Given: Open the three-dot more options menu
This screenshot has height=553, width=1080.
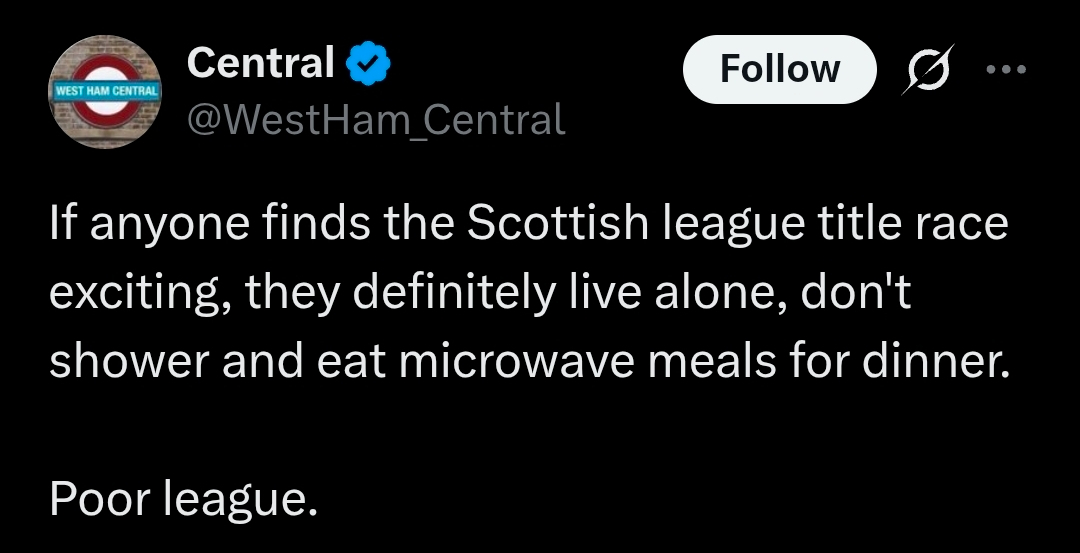Looking at the screenshot, I should [1006, 70].
